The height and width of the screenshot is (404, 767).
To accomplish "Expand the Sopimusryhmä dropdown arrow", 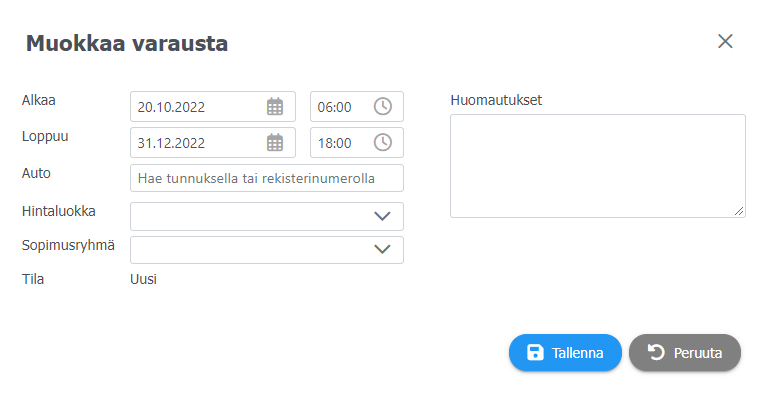I will click(x=382, y=249).
